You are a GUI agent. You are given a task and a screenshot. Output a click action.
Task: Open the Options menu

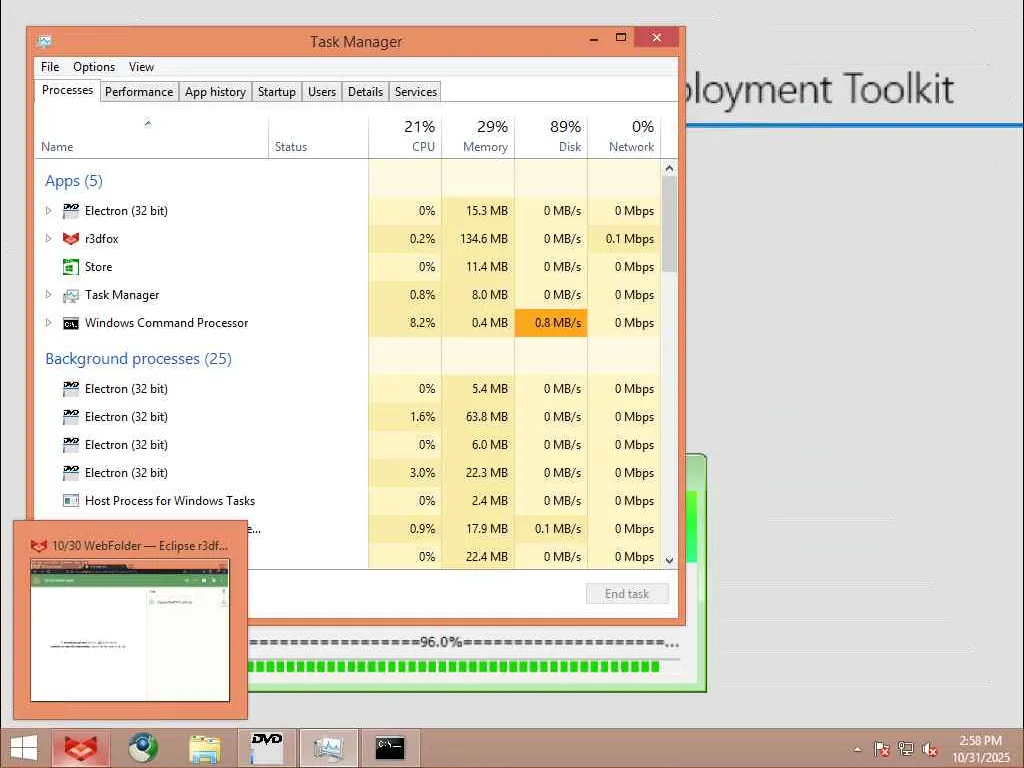pos(94,67)
